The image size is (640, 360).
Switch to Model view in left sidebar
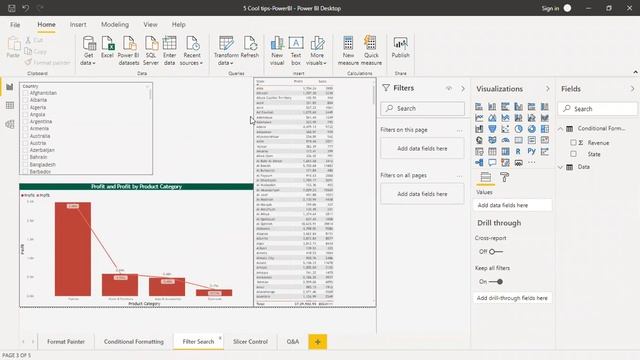(10, 124)
